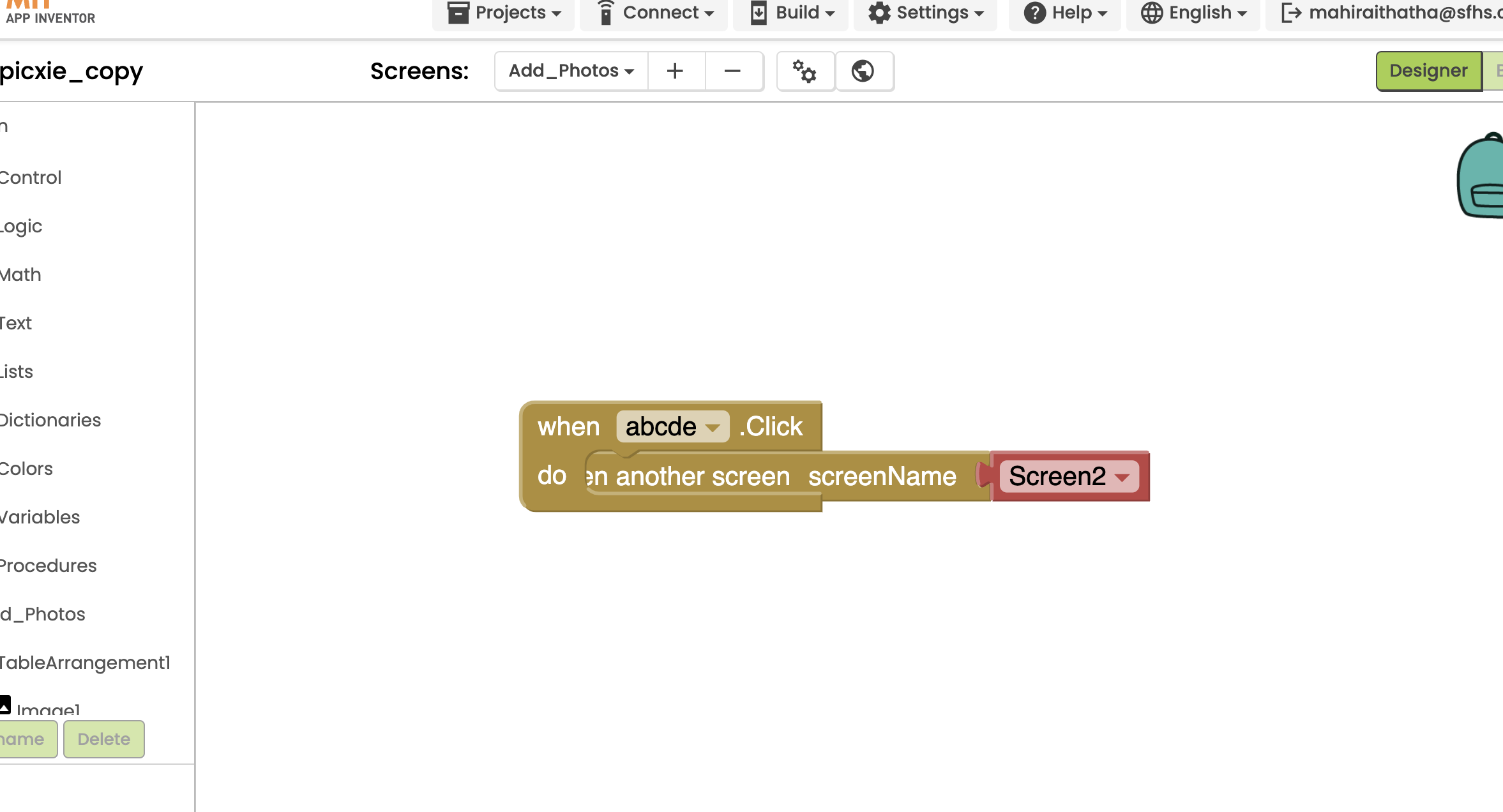Open the English language dropdown
1503x812 pixels.
(x=1193, y=13)
